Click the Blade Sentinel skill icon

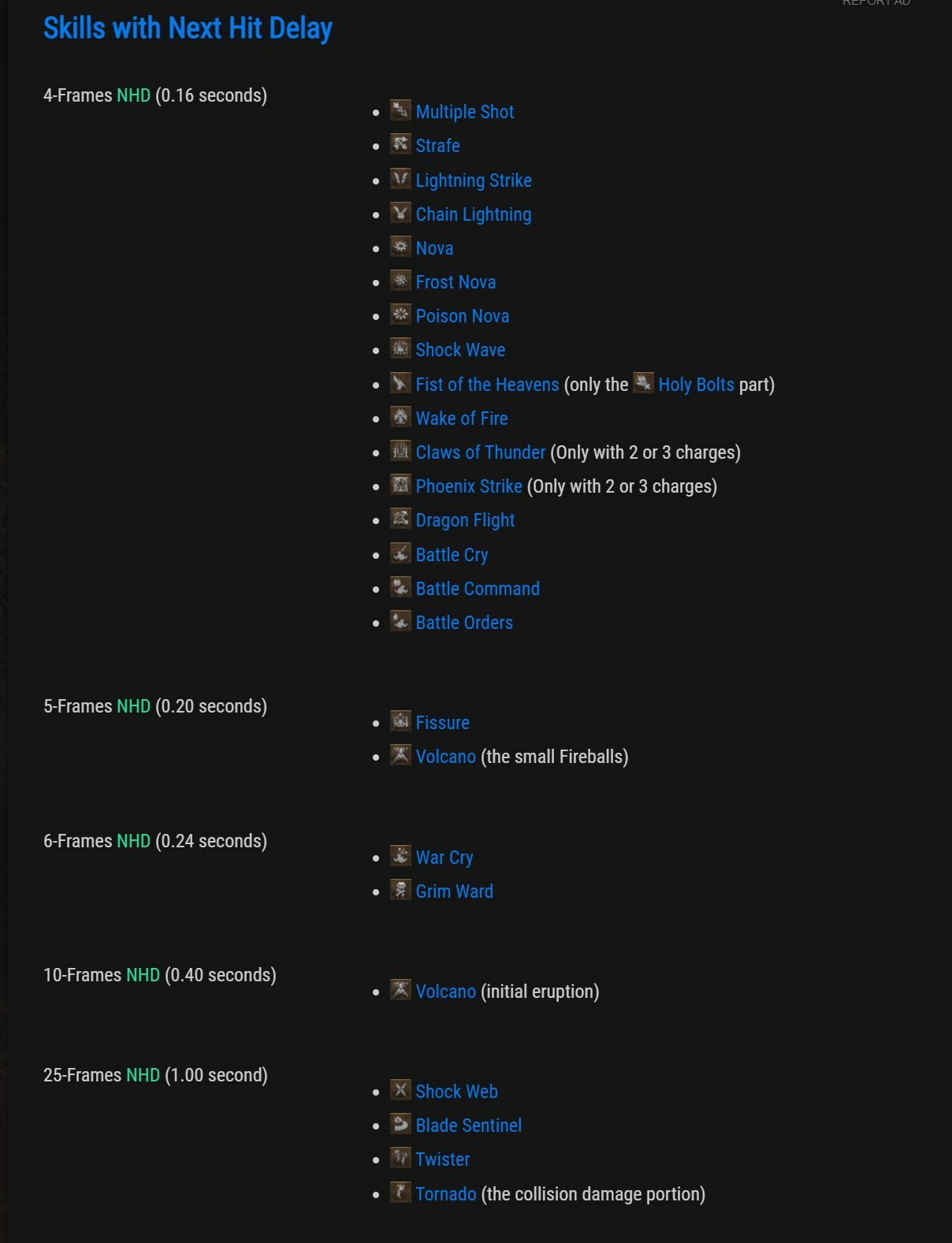(x=400, y=1124)
